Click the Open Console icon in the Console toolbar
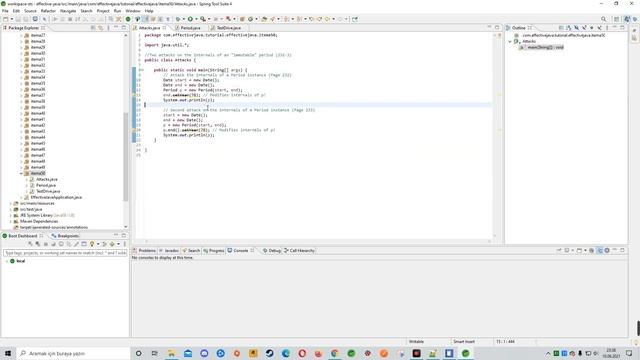This screenshot has height=360, width=640. (x=580, y=250)
